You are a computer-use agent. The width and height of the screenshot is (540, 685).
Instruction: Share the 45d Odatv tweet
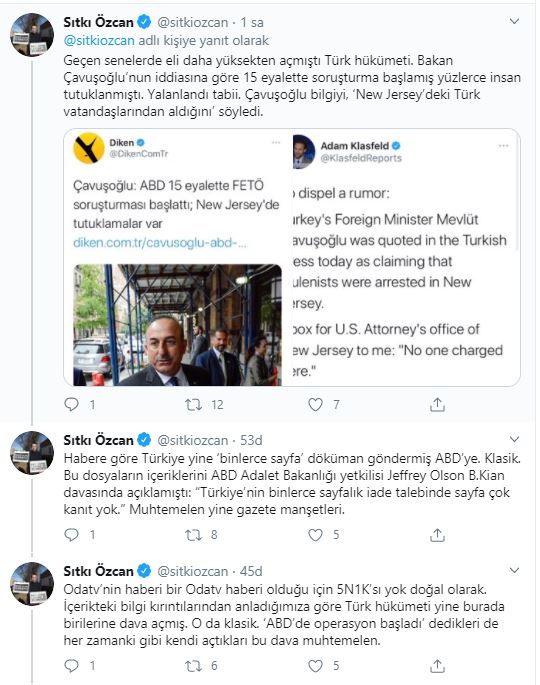tap(437, 666)
